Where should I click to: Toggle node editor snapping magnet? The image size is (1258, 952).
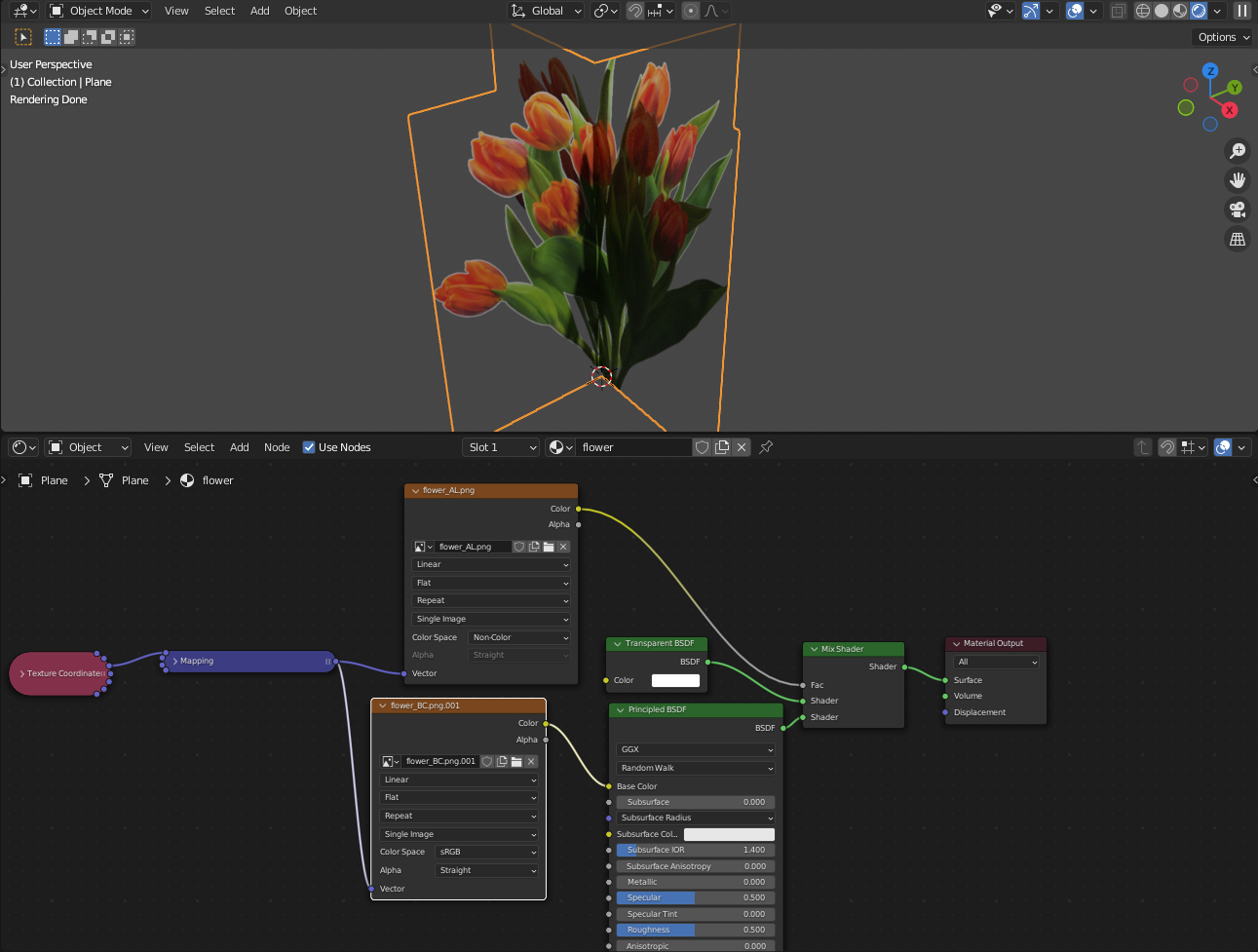coord(1167,447)
